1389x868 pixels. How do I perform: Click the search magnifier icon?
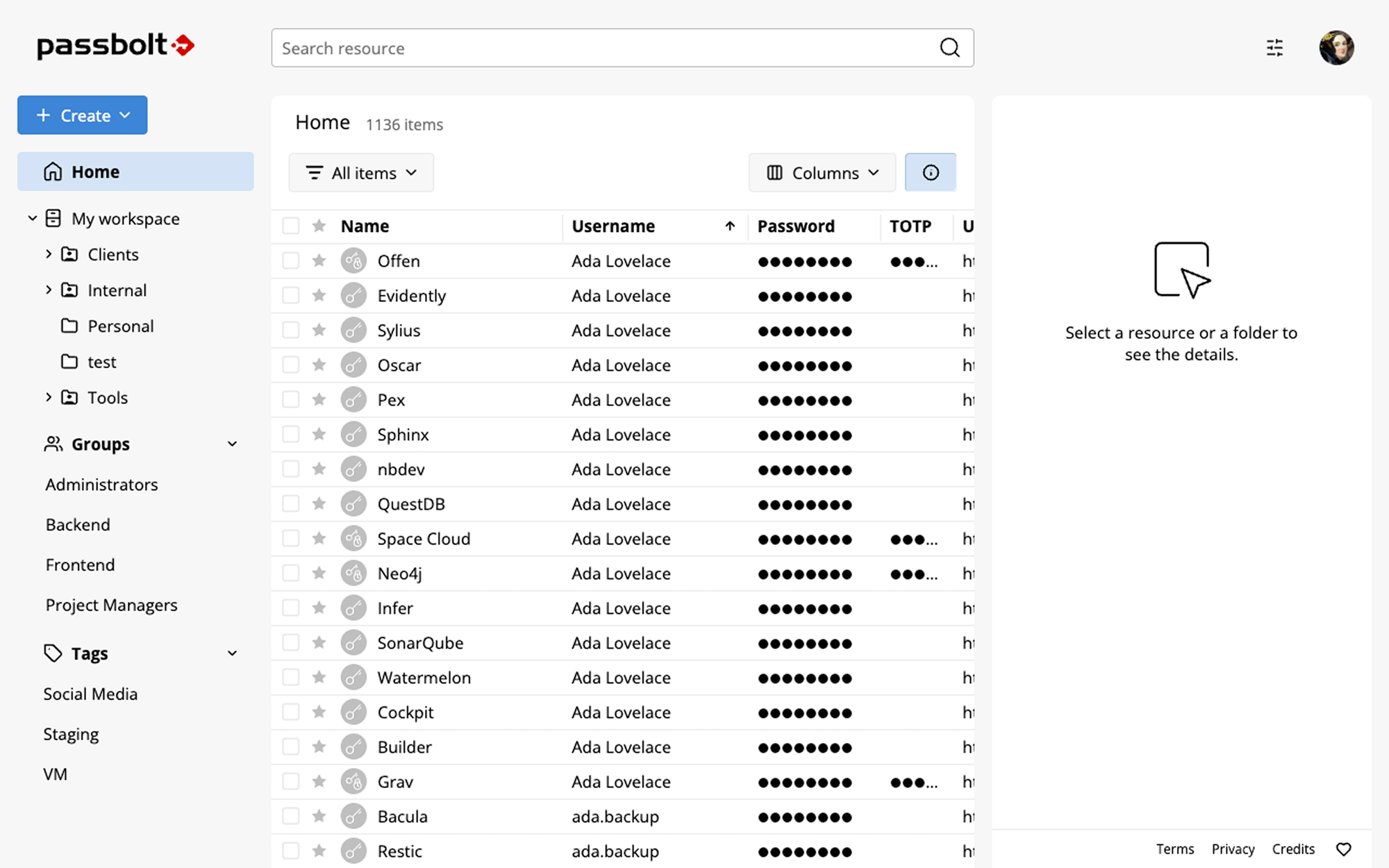point(949,48)
